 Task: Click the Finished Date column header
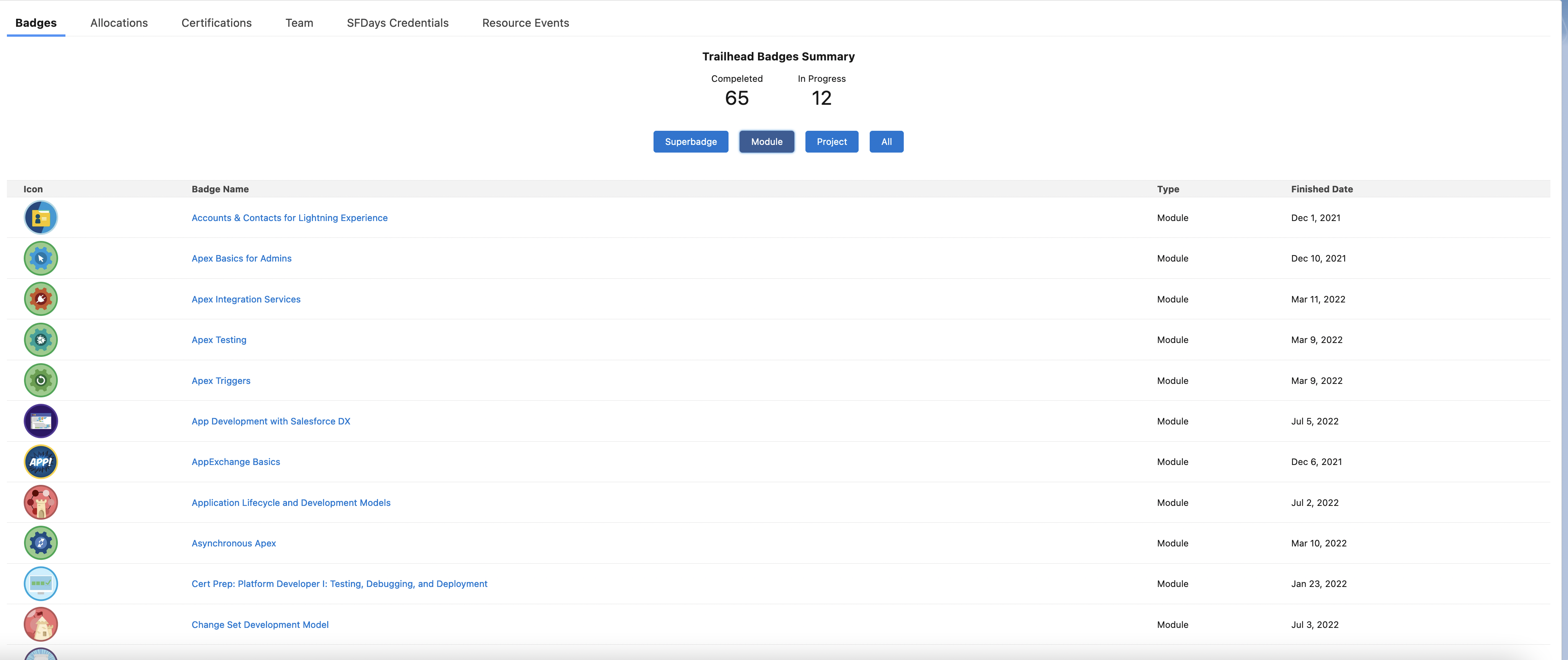1322,189
